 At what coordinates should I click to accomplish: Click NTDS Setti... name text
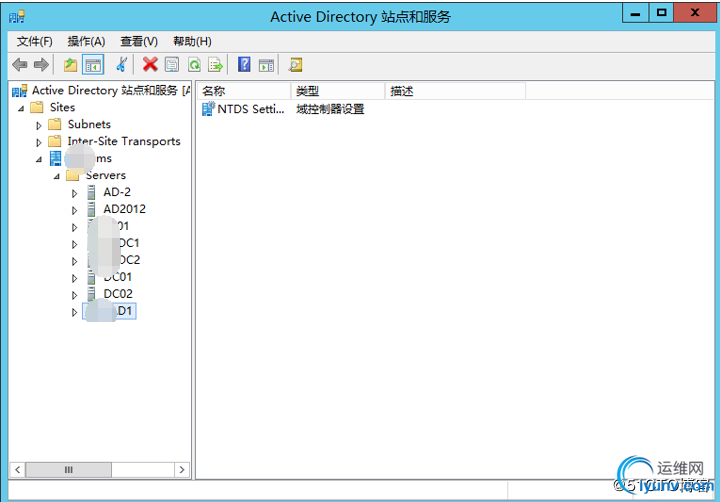coord(251,109)
